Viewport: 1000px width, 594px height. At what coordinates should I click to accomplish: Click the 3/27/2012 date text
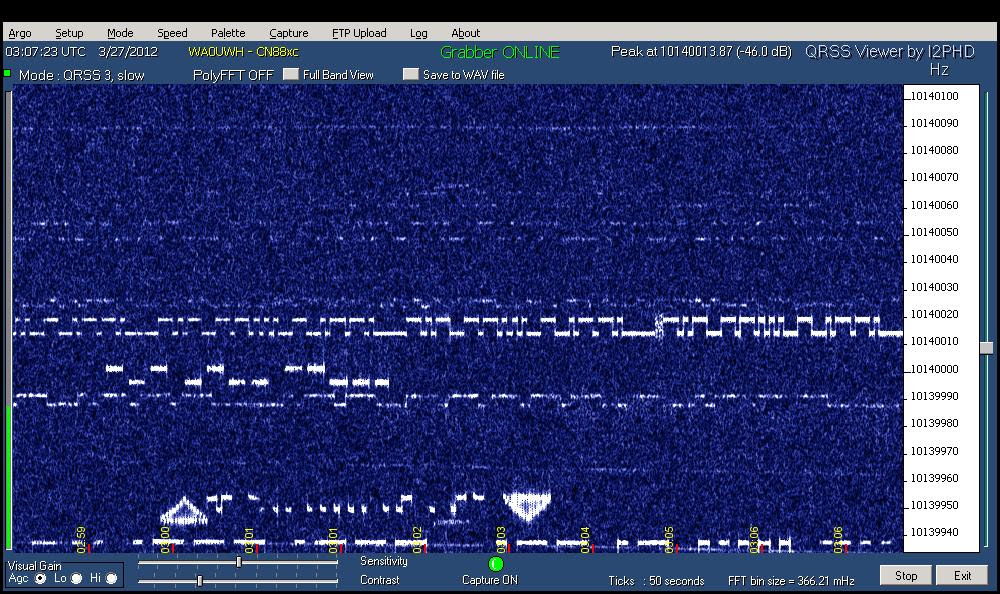click(128, 52)
